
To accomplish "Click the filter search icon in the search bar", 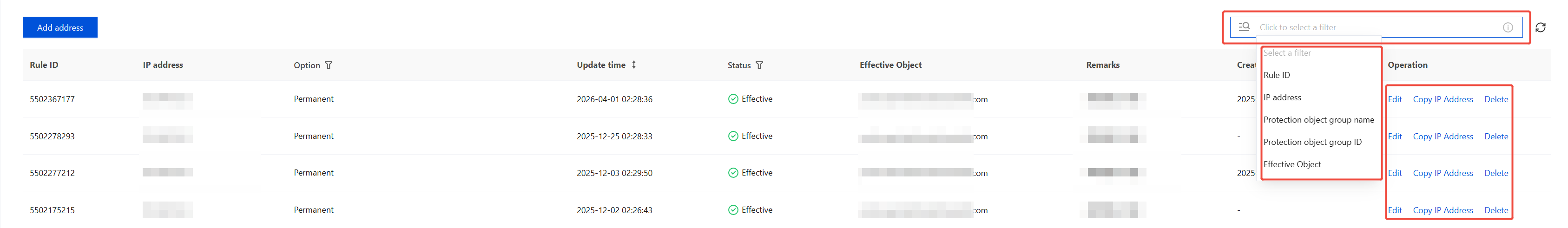I will (1244, 27).
